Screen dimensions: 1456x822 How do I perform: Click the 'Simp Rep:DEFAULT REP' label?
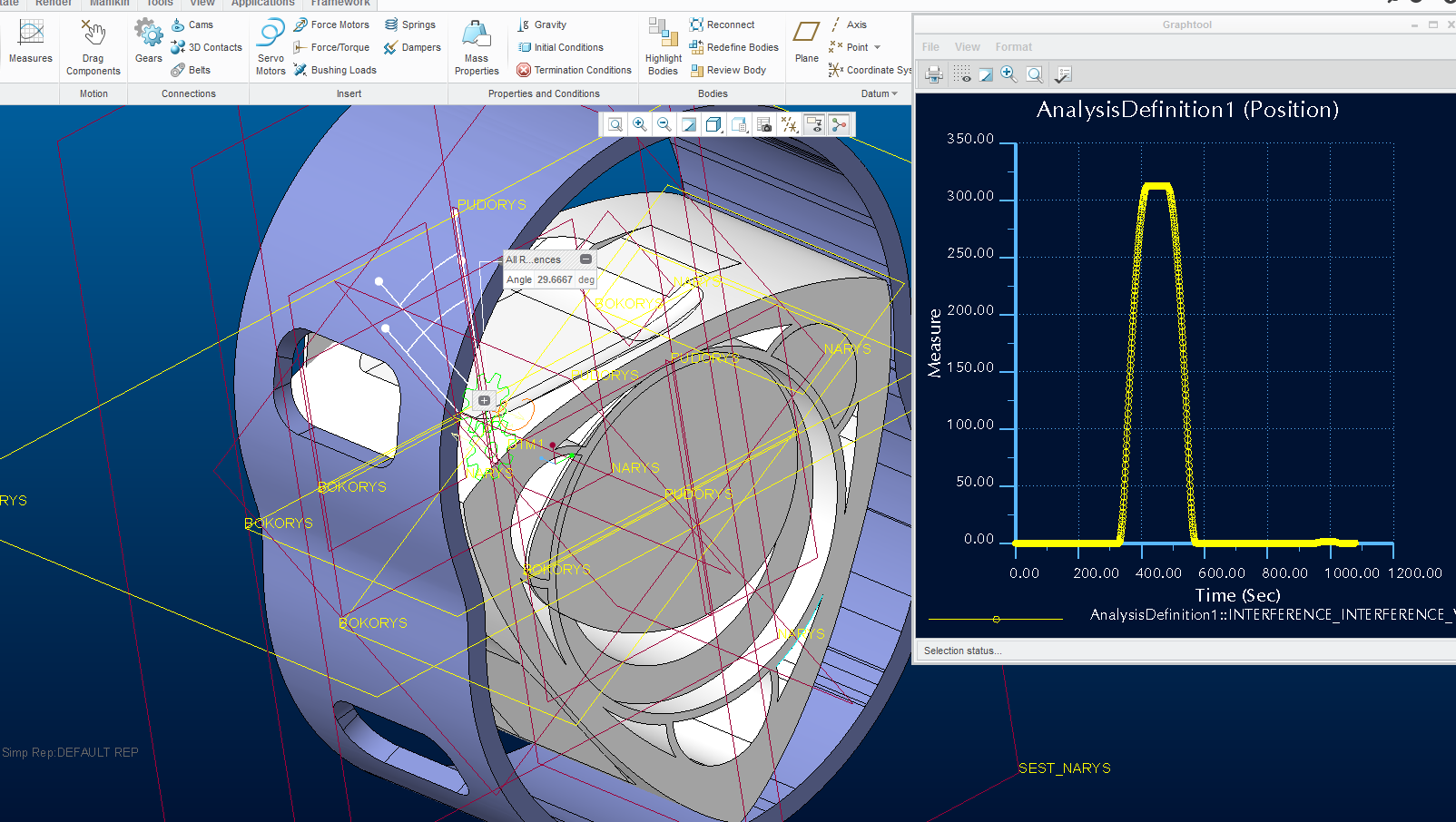pos(70,752)
